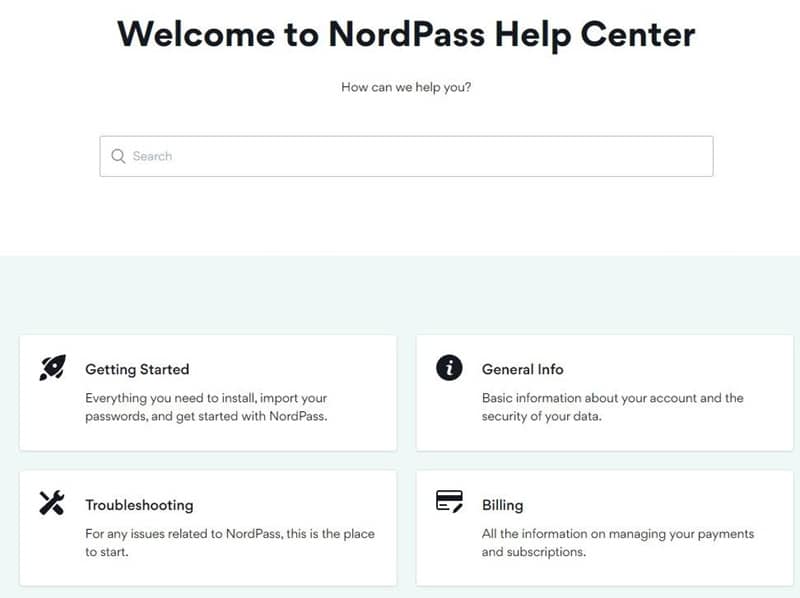Screen dimensions: 800x598
Task: Select the Billing category card
Action: point(605,528)
